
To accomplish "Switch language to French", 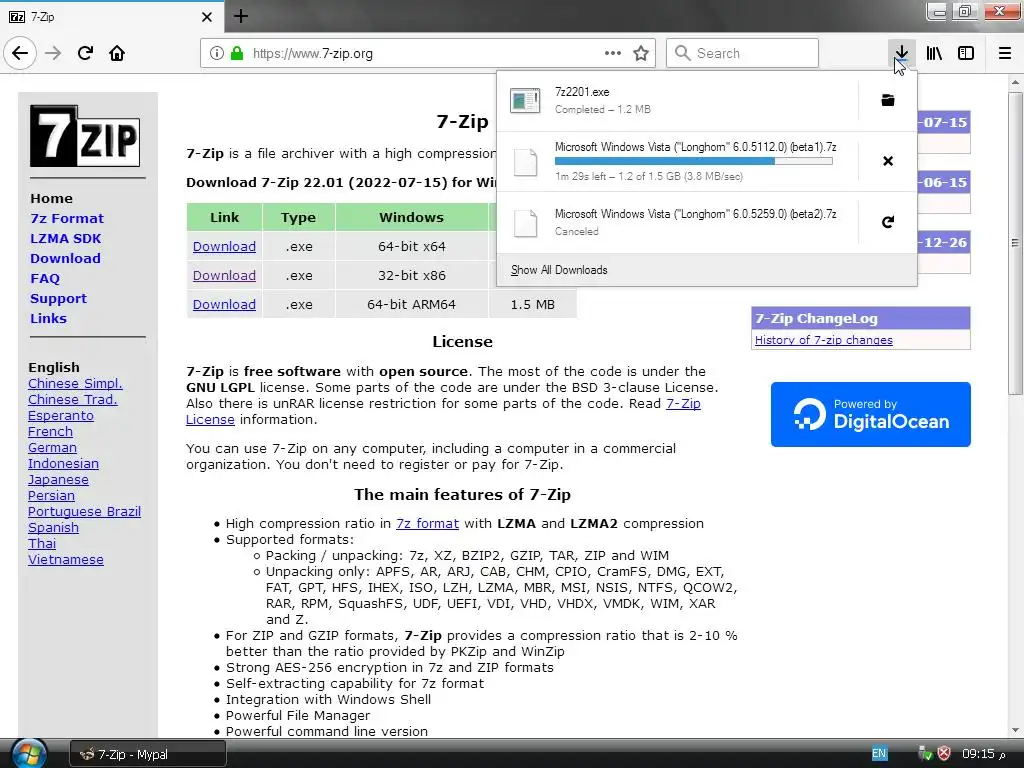I will tap(50, 432).
